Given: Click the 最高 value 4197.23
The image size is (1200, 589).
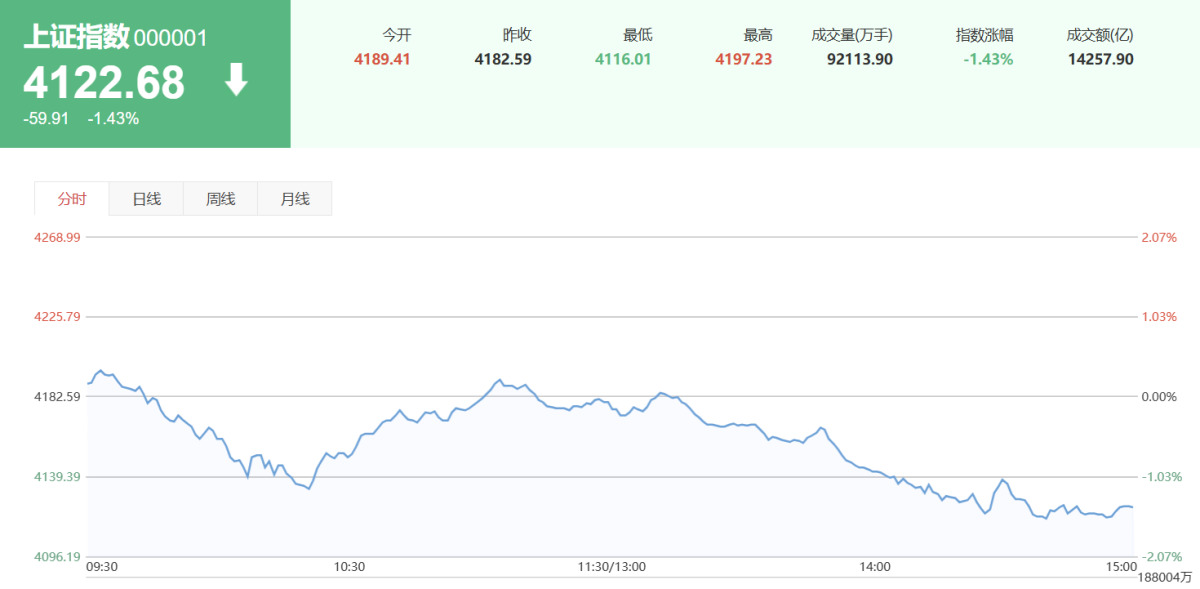Looking at the screenshot, I should point(743,59).
